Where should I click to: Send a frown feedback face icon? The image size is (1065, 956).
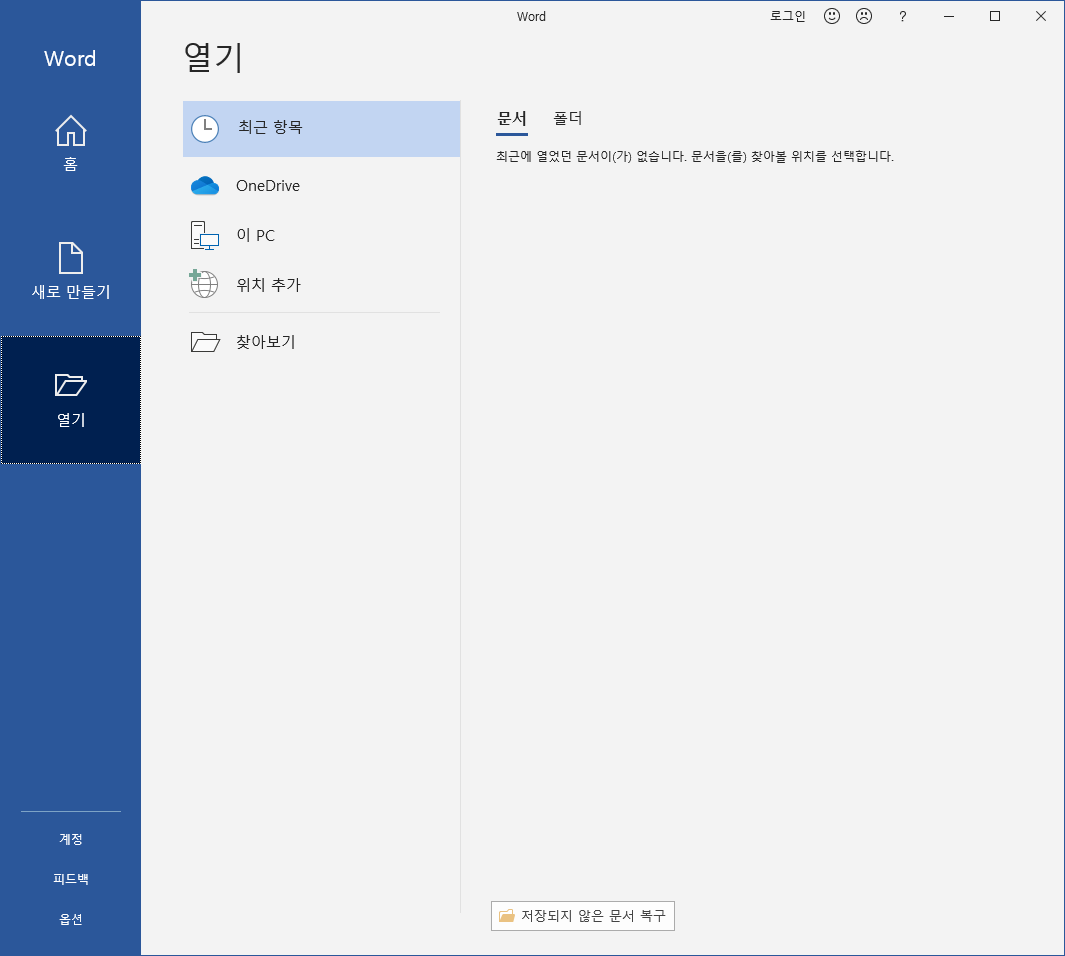tap(864, 16)
